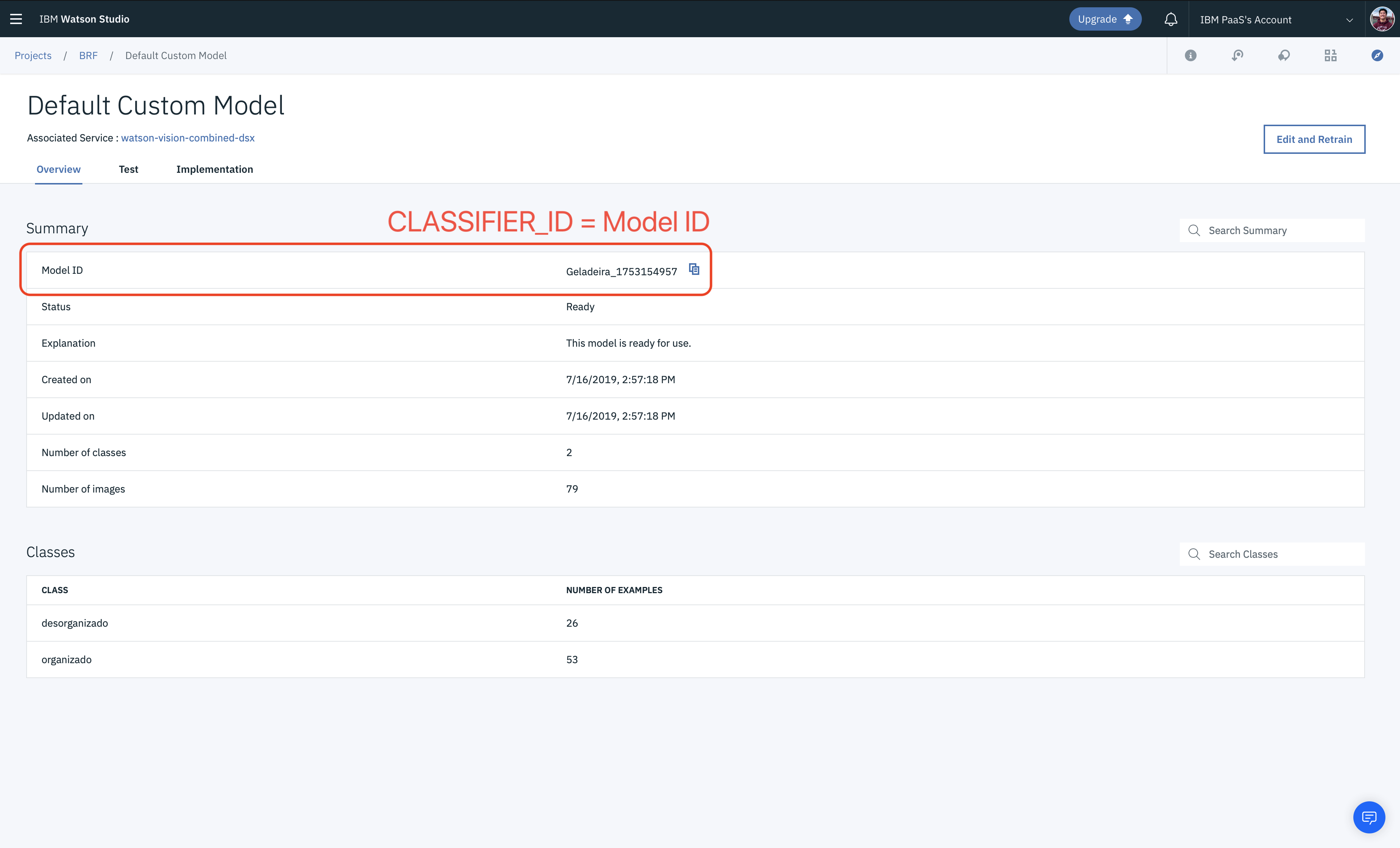
Task: Click the user avatar profile picture
Action: tap(1382, 19)
